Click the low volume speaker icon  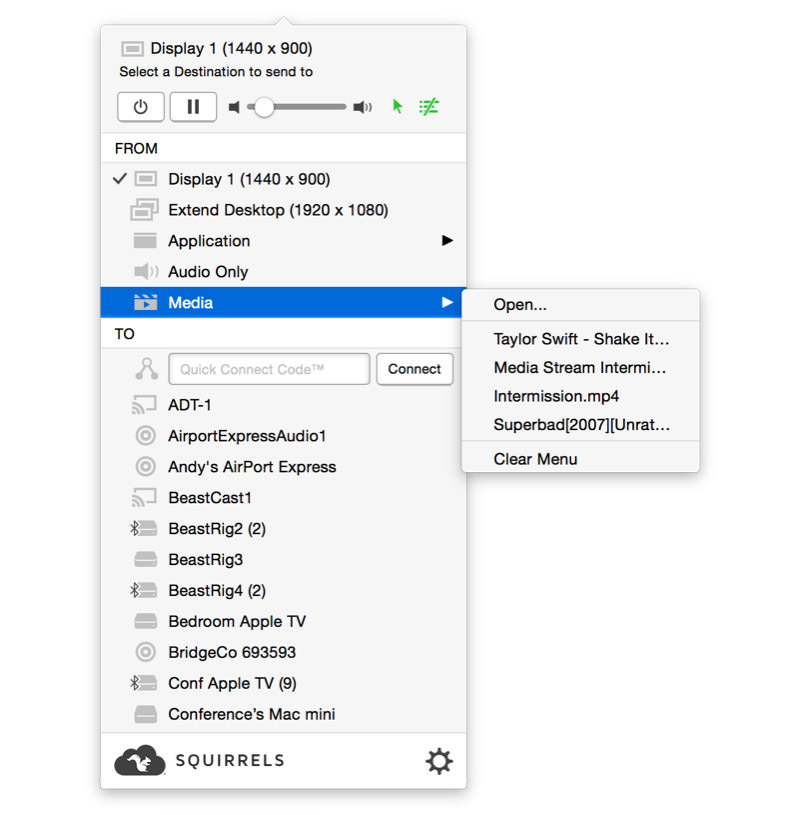(x=234, y=107)
